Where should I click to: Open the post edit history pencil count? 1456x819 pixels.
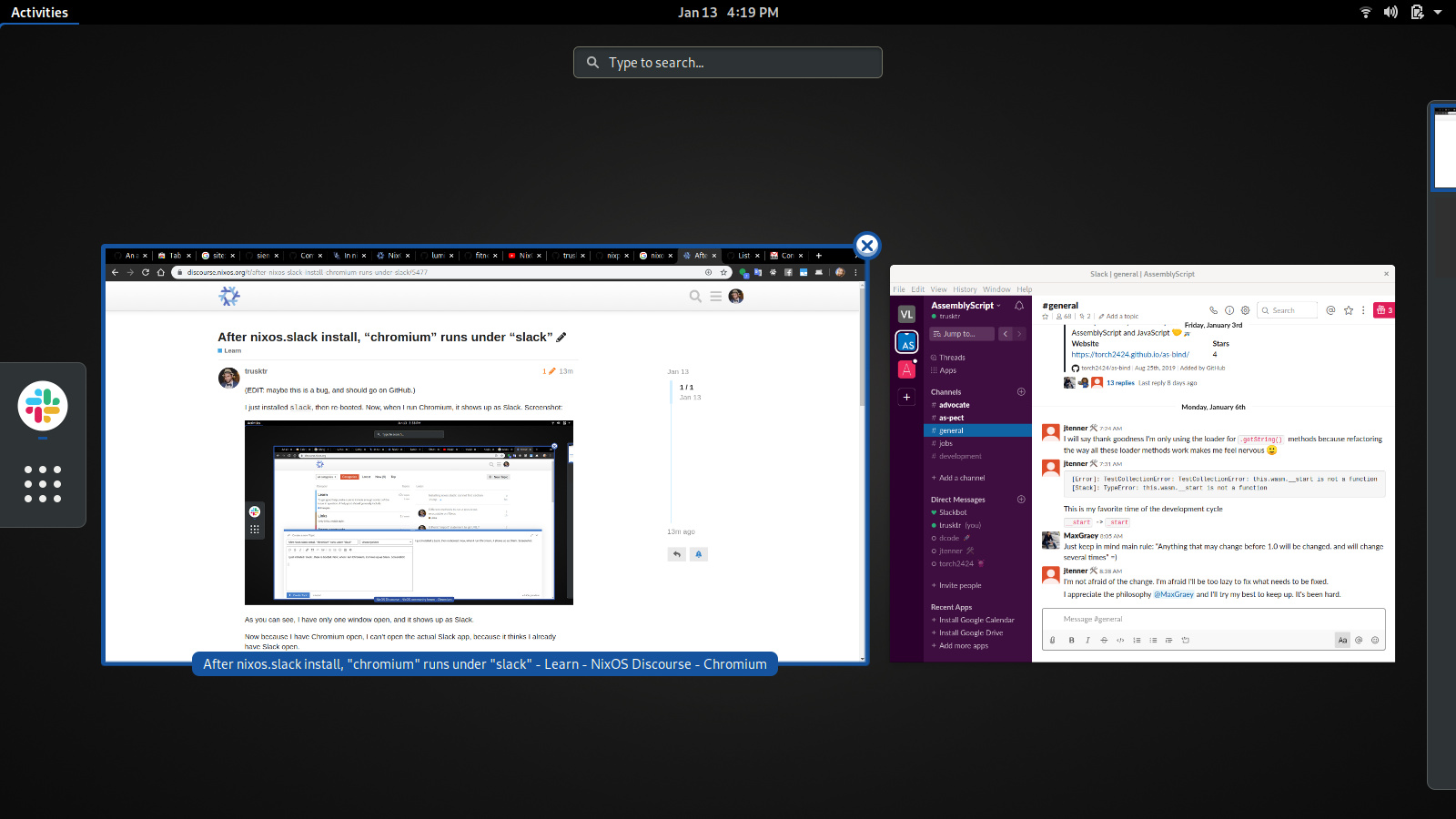(x=549, y=371)
